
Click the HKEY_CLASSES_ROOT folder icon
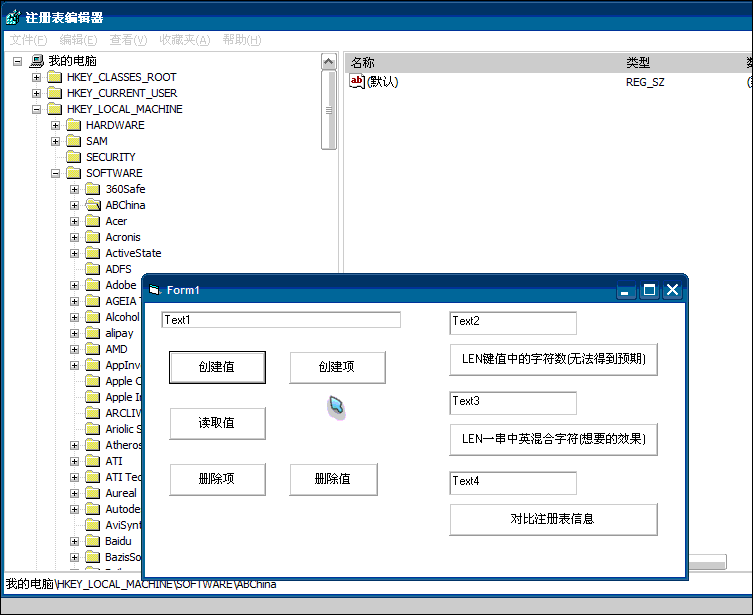click(55, 77)
